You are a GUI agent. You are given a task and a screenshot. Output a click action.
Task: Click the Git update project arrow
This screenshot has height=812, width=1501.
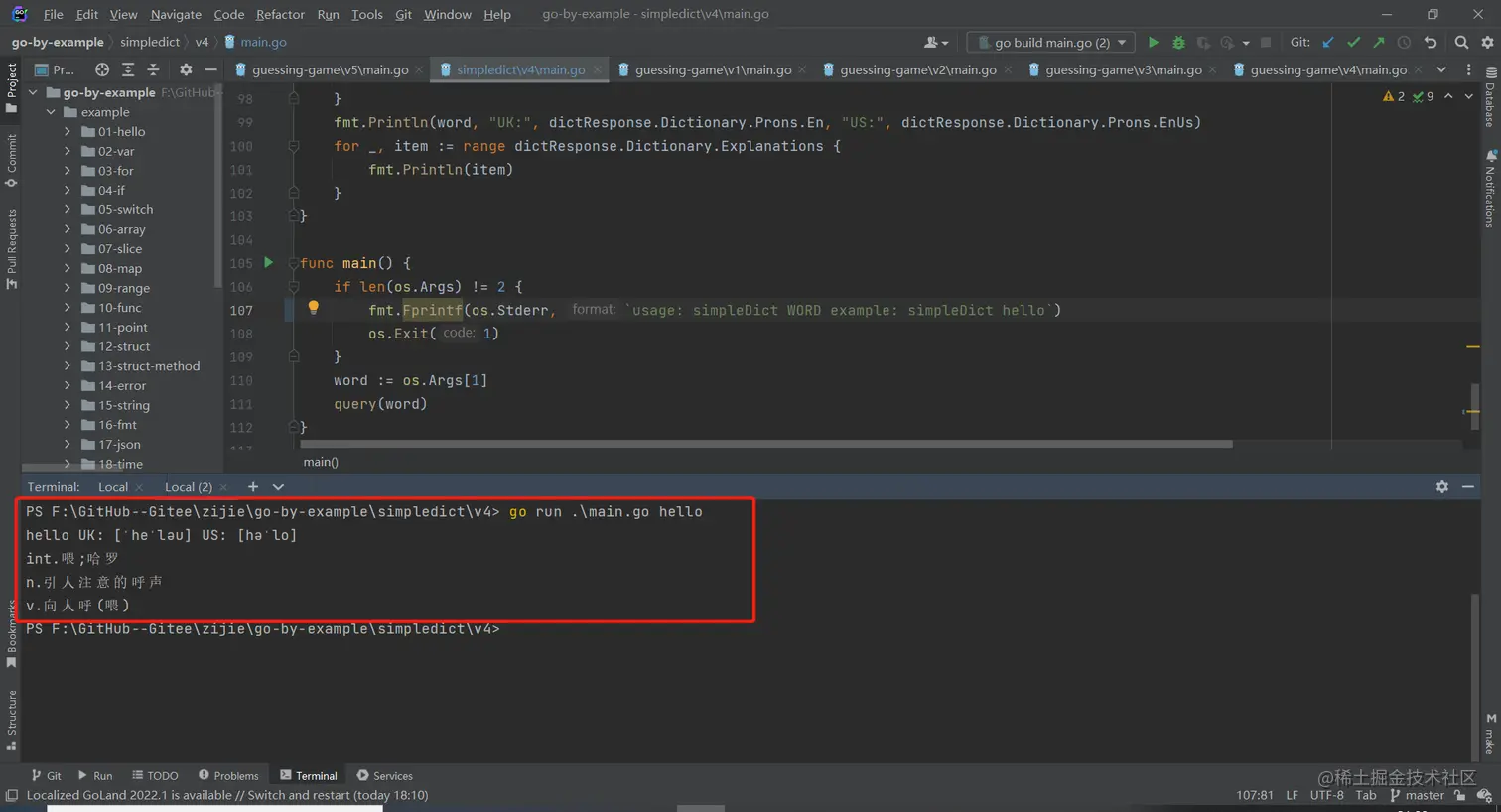(1328, 43)
